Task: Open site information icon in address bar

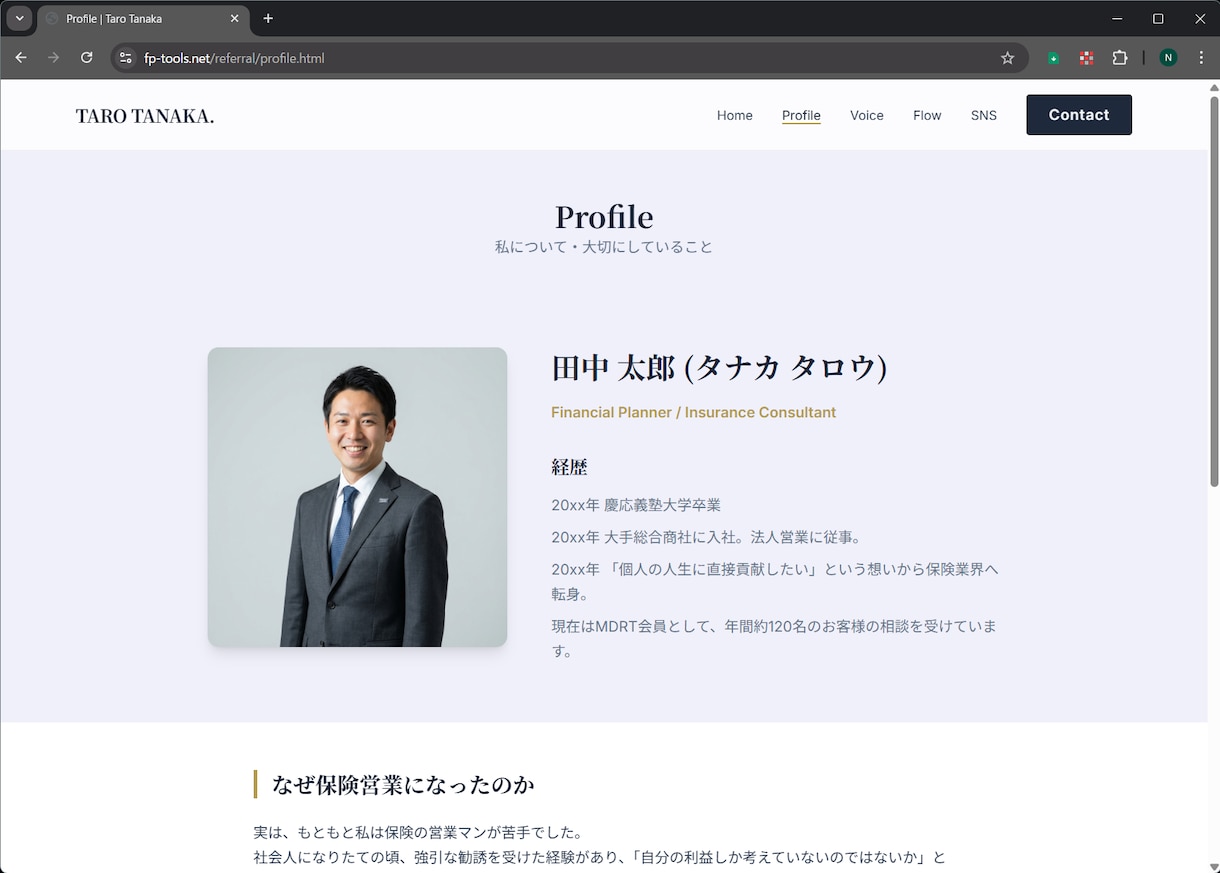Action: click(126, 58)
